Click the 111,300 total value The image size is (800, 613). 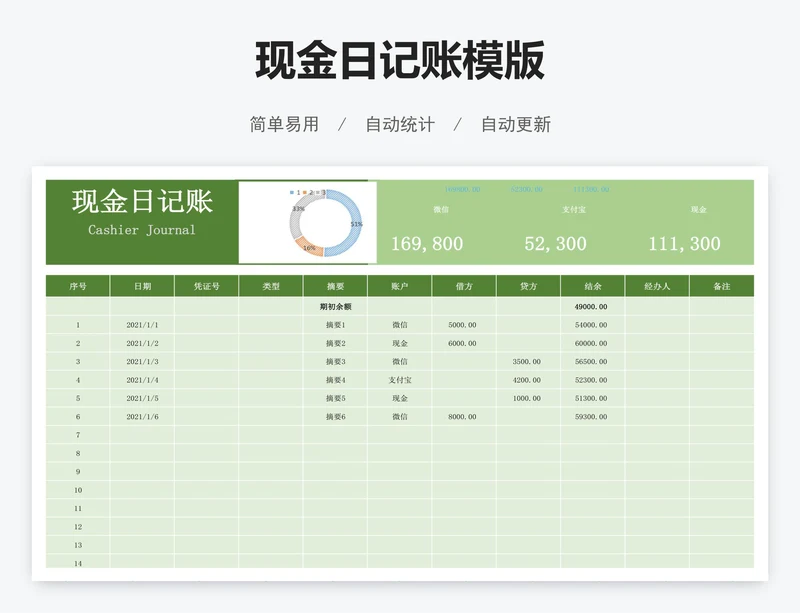[x=684, y=243]
